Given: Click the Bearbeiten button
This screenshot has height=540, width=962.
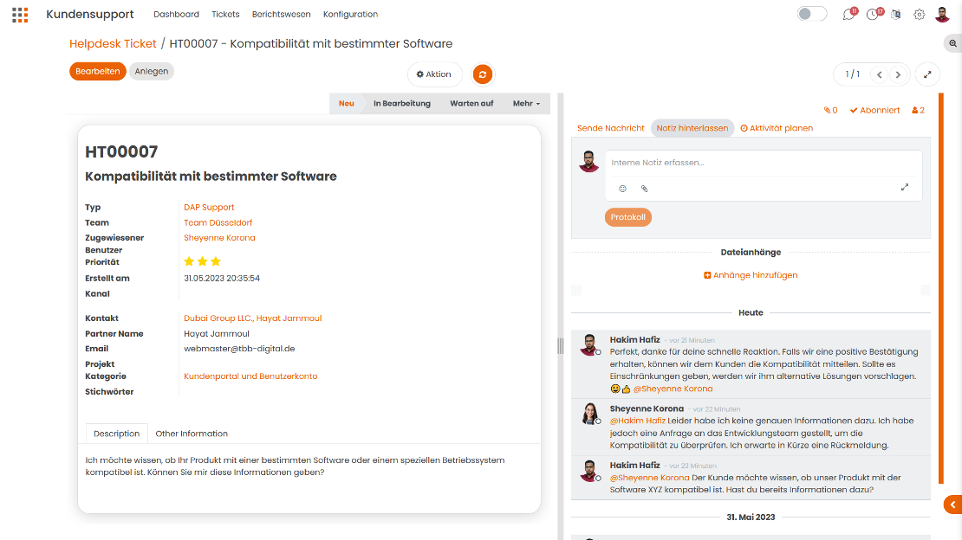Looking at the screenshot, I should point(98,71).
